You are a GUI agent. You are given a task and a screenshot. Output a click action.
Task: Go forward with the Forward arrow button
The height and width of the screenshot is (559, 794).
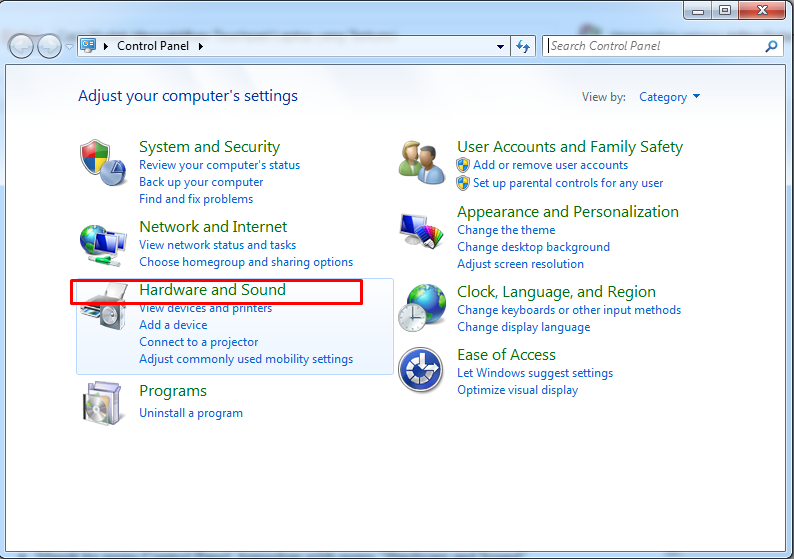[49, 47]
